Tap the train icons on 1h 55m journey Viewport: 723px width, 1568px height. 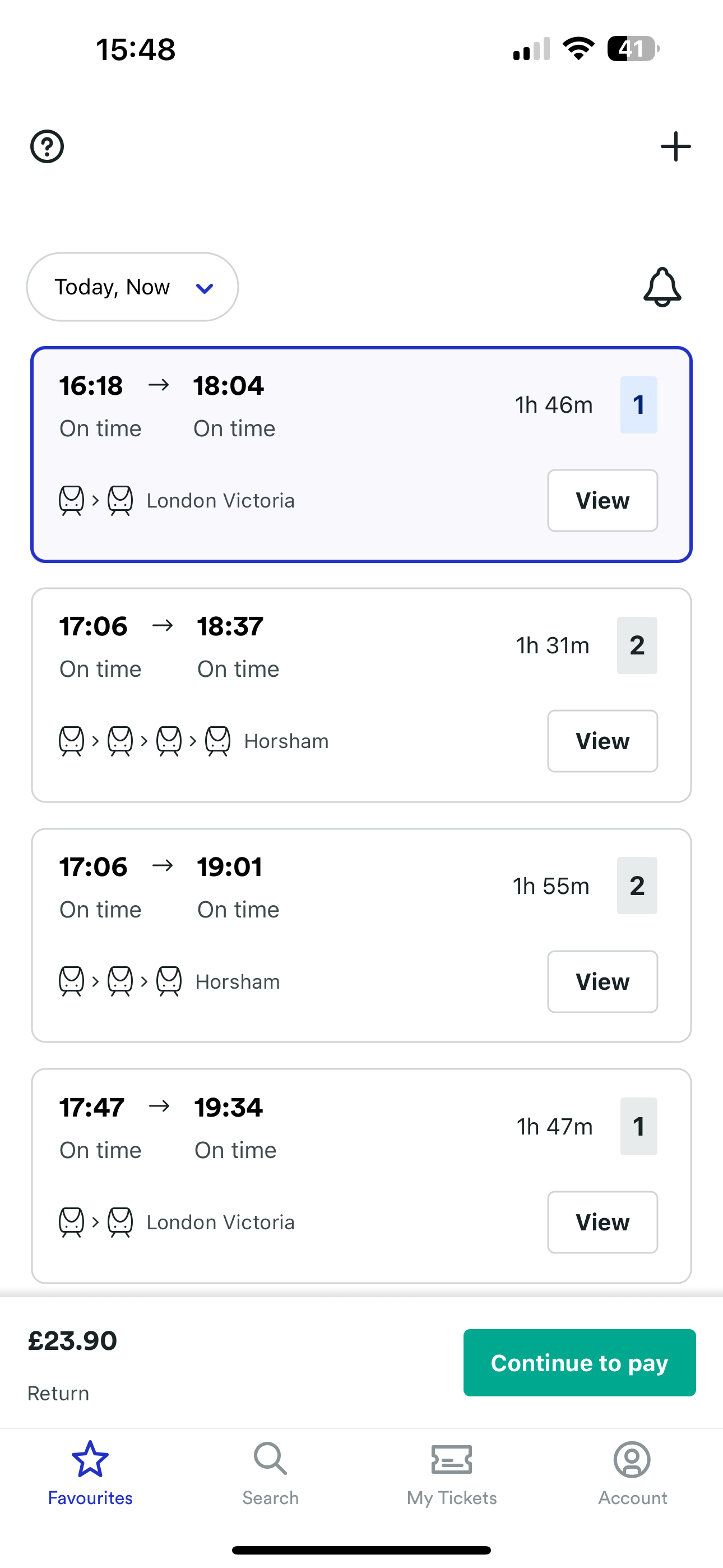[120, 981]
